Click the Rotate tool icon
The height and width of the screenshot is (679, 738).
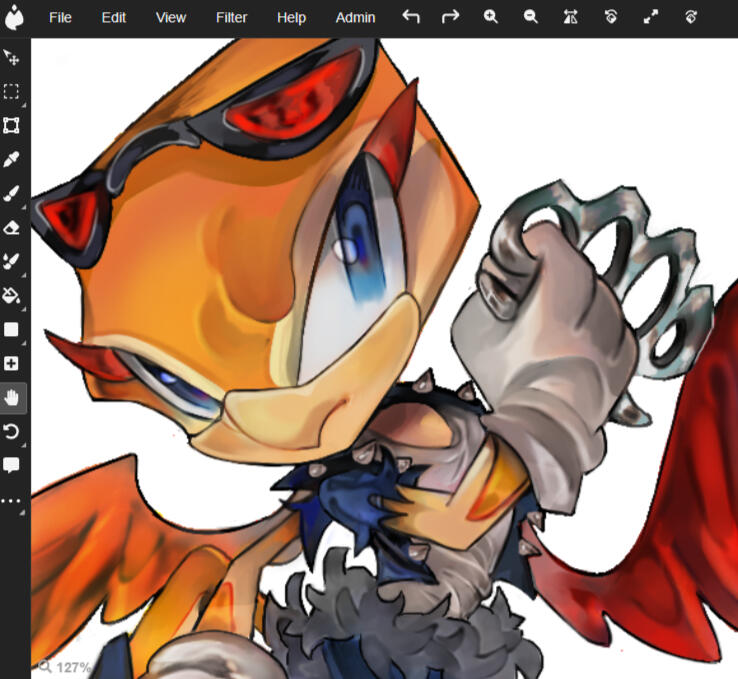tap(12, 432)
